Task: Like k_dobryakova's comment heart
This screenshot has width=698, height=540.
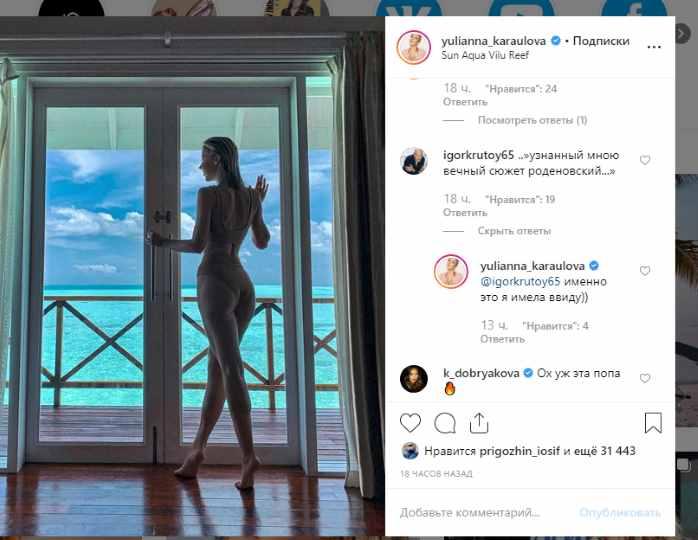Action: pyautogui.click(x=645, y=378)
